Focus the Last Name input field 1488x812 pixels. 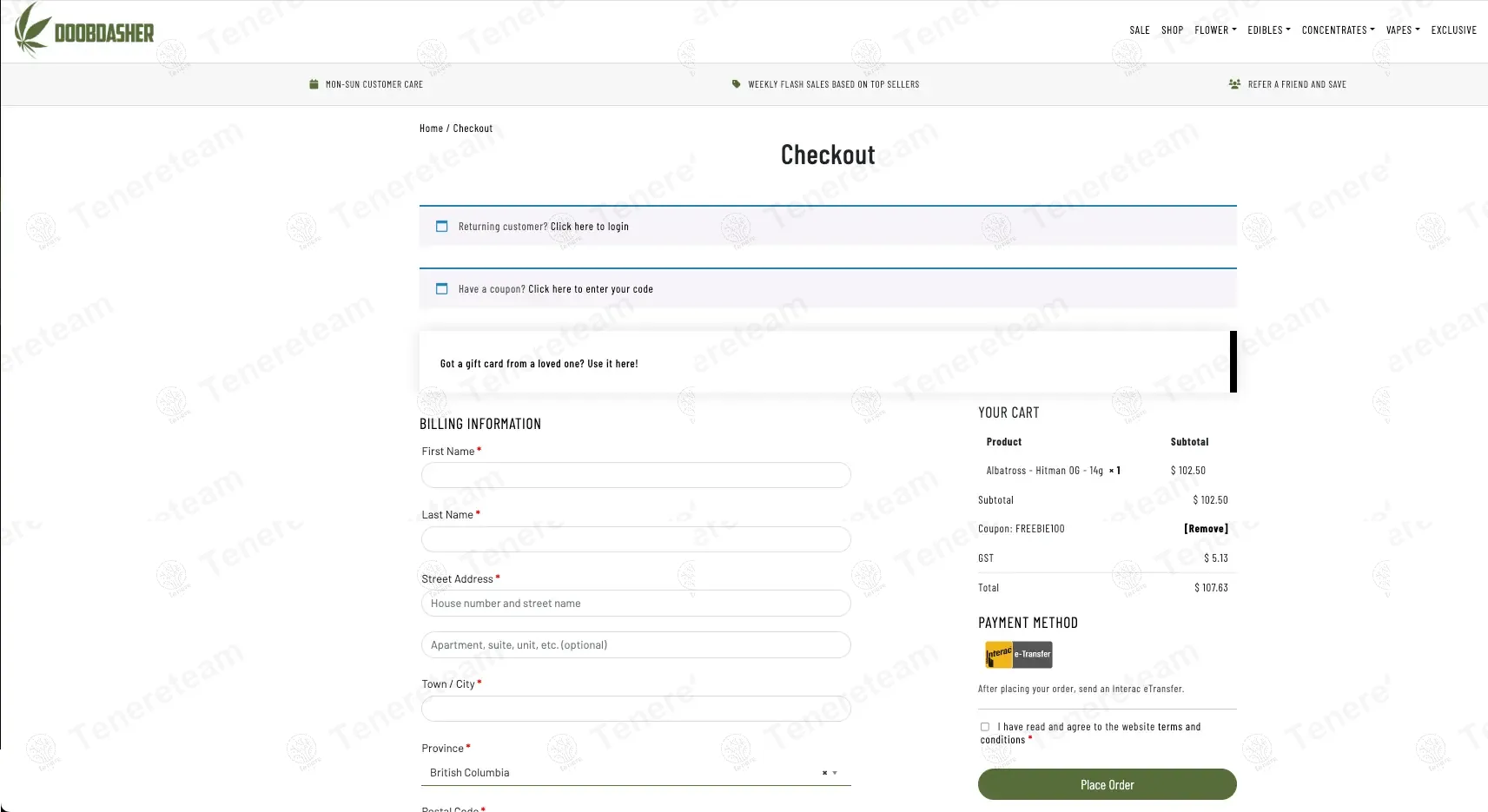(x=636, y=539)
